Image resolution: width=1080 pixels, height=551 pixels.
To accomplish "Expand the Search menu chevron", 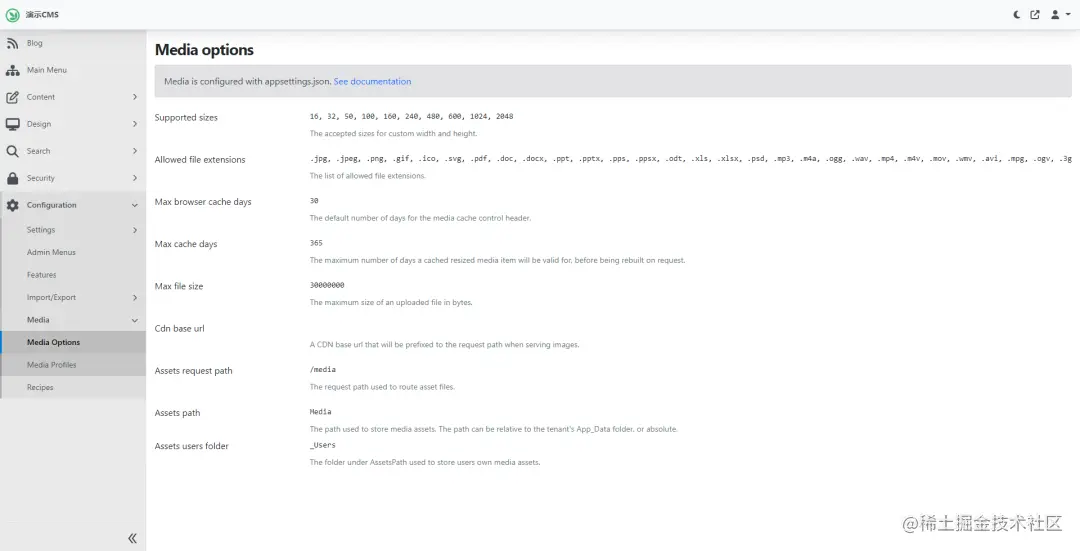I will click(135, 151).
